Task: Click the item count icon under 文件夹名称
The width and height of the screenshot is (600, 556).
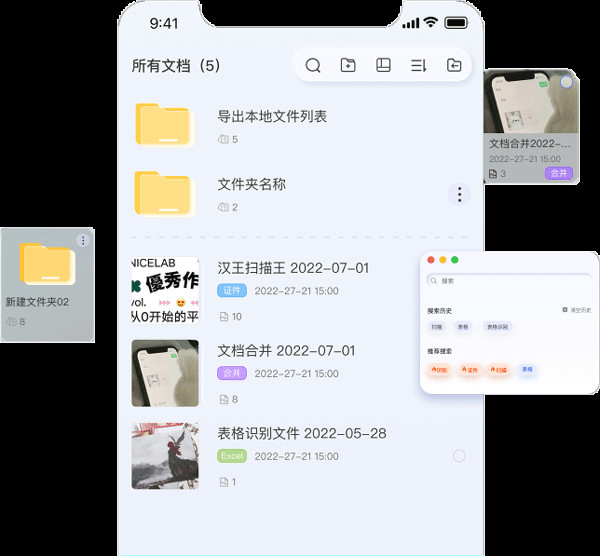Action: click(223, 207)
